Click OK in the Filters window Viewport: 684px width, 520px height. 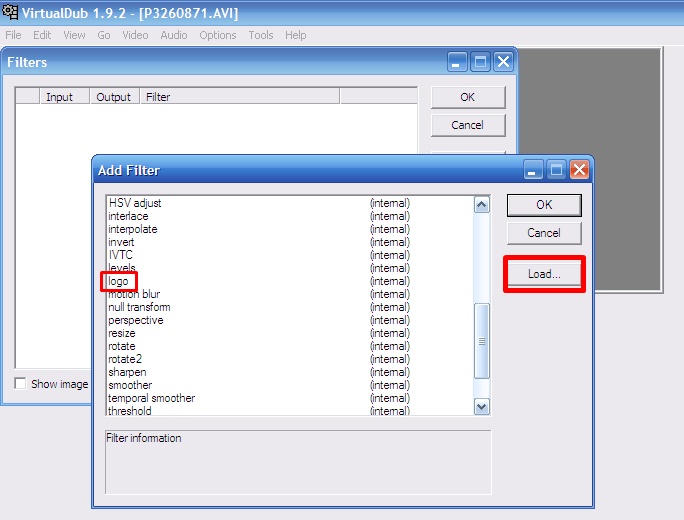[468, 97]
